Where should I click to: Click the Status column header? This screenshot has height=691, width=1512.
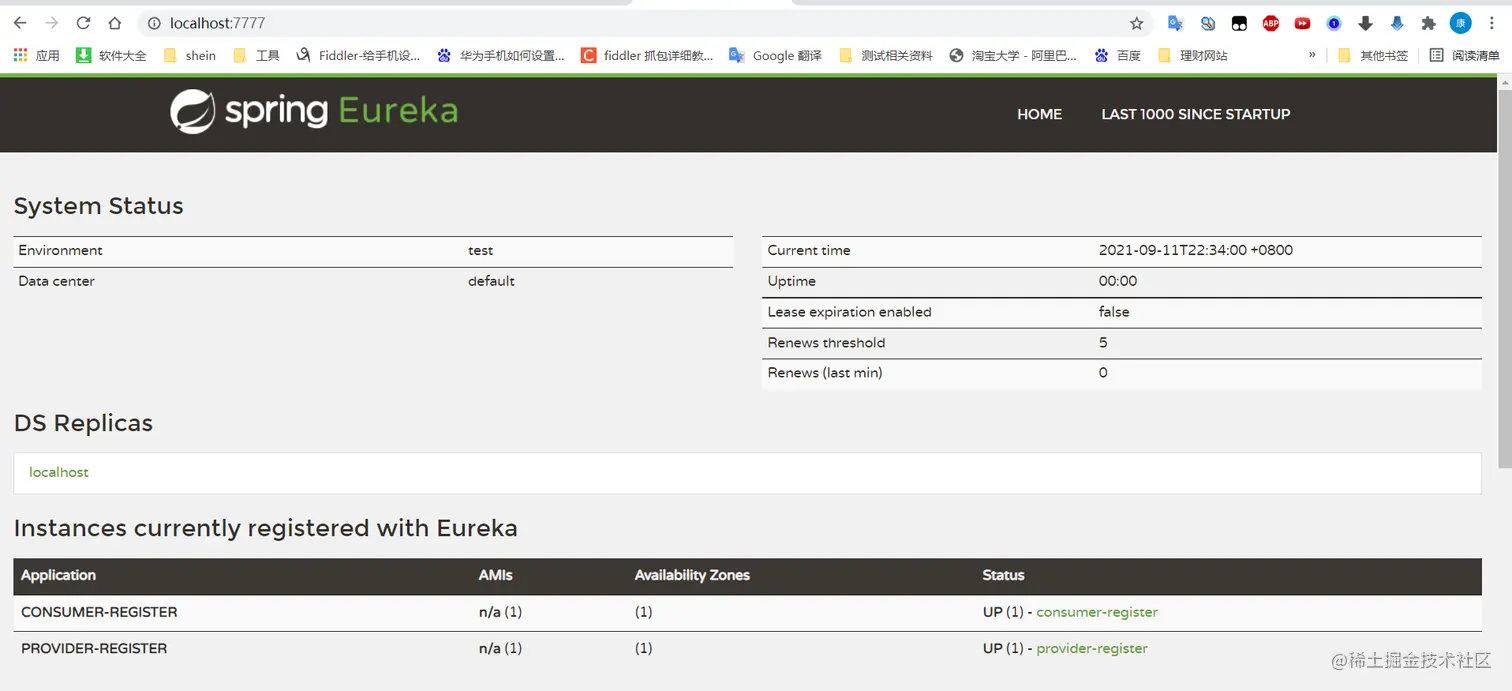tap(1003, 575)
